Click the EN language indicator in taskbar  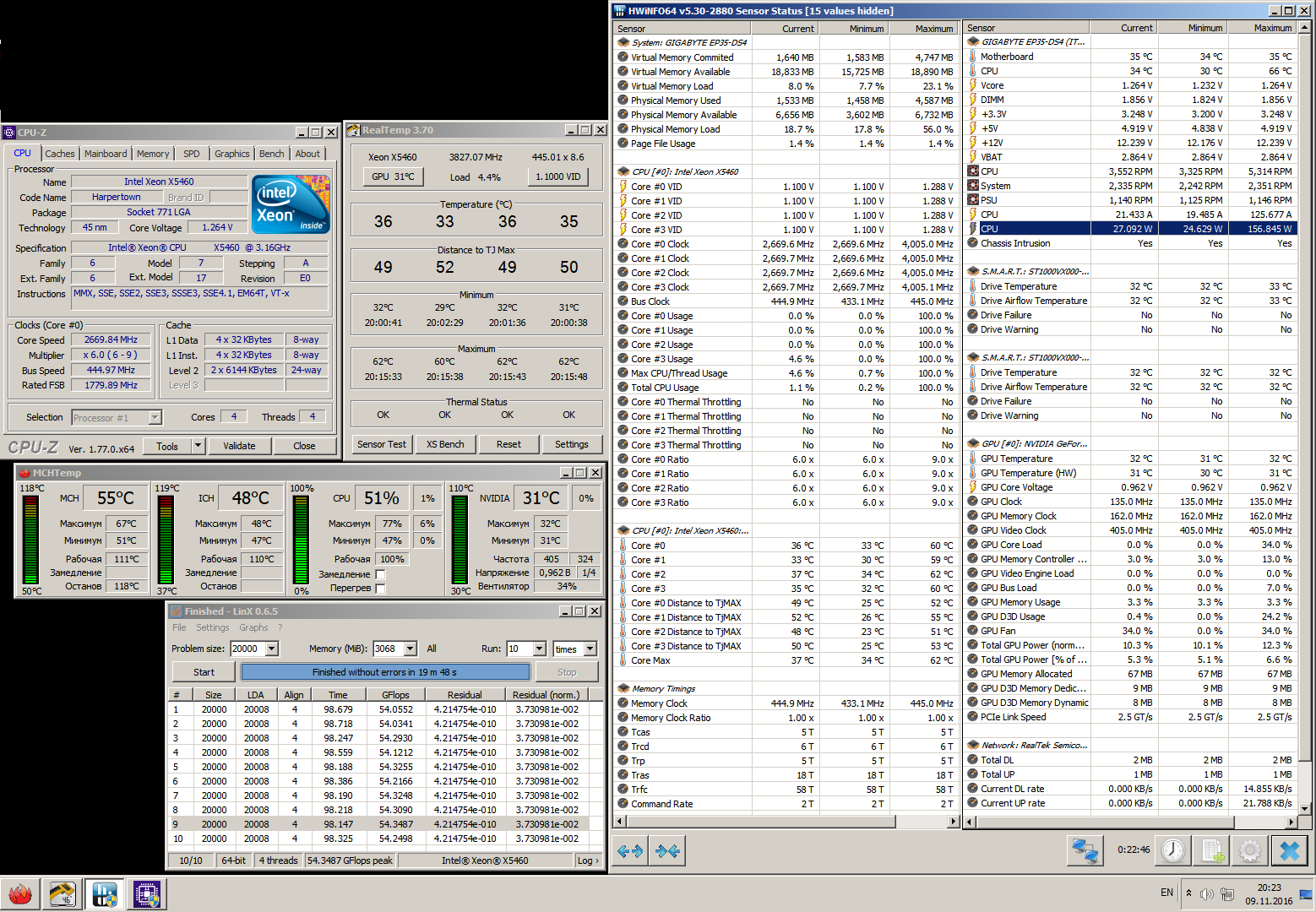(1166, 893)
